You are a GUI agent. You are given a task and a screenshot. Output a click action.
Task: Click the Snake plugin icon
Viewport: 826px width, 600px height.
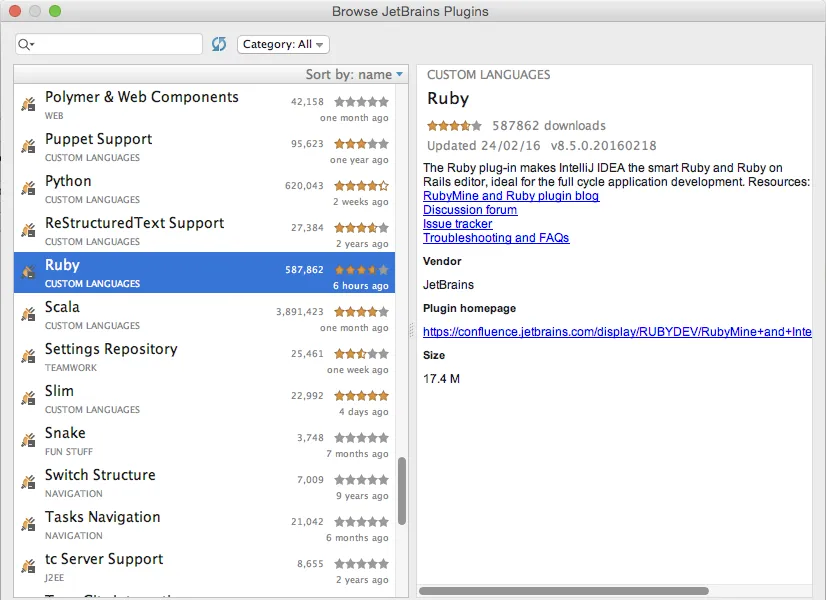click(x=28, y=440)
